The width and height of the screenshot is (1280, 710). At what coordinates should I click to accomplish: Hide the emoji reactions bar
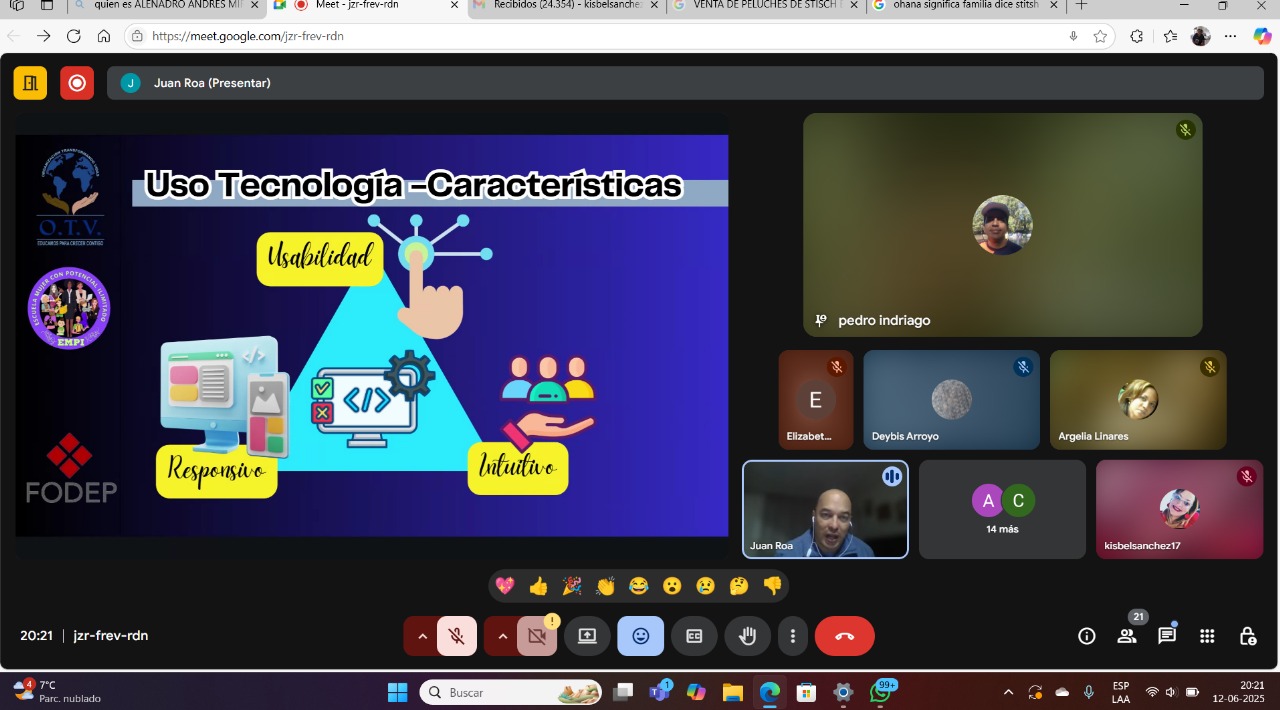[x=640, y=636]
